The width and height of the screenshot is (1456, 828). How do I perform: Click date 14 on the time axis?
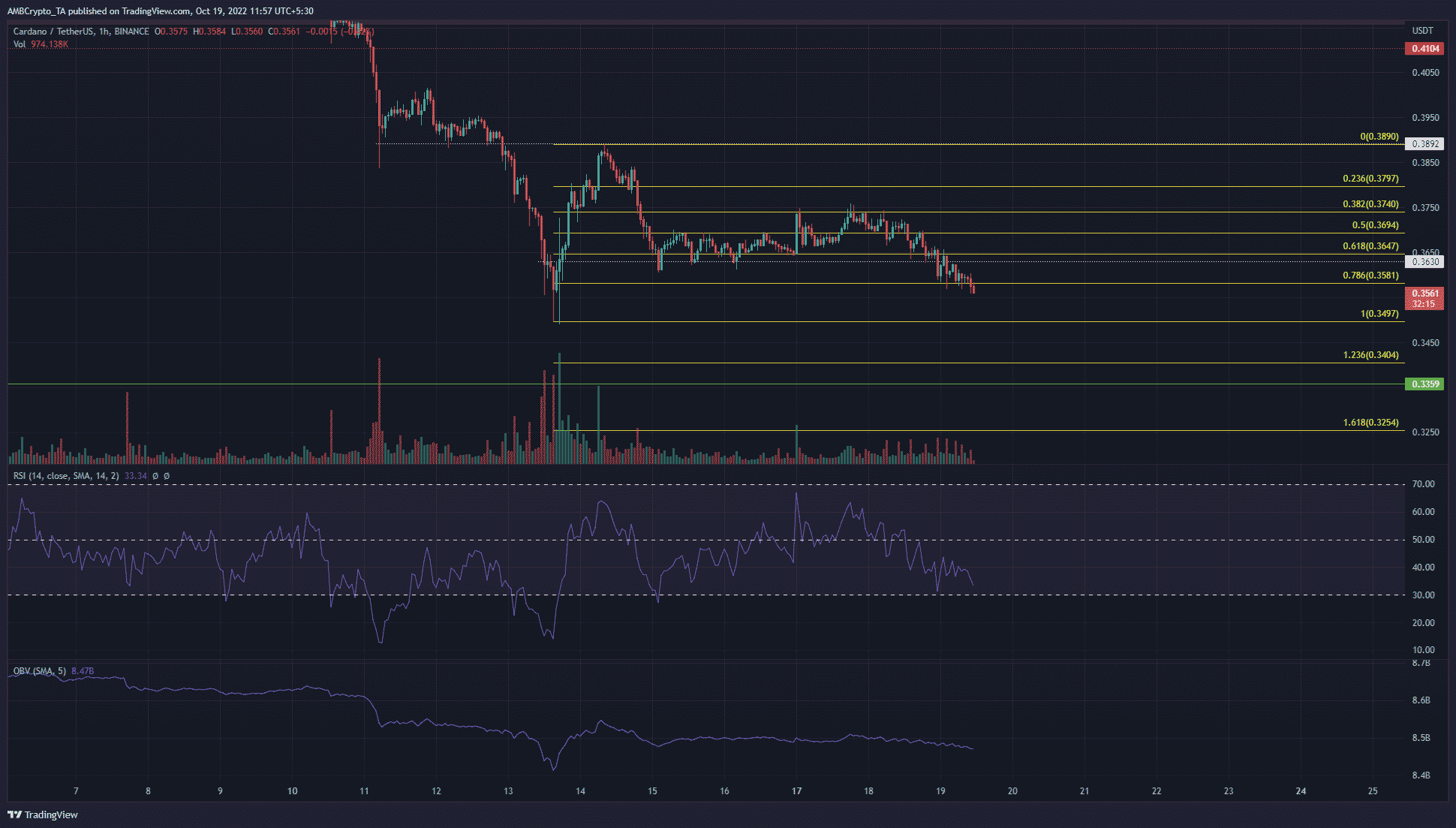pyautogui.click(x=580, y=791)
